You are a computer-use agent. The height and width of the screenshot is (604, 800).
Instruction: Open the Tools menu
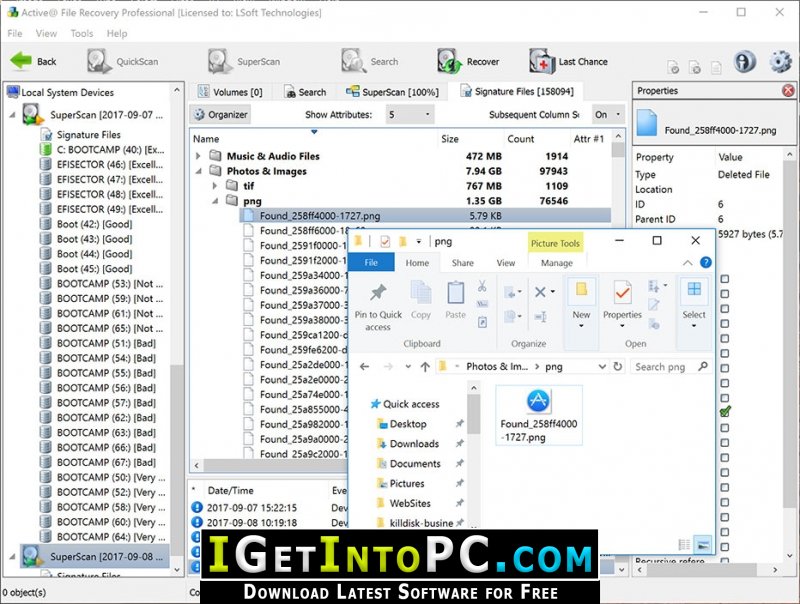[82, 33]
